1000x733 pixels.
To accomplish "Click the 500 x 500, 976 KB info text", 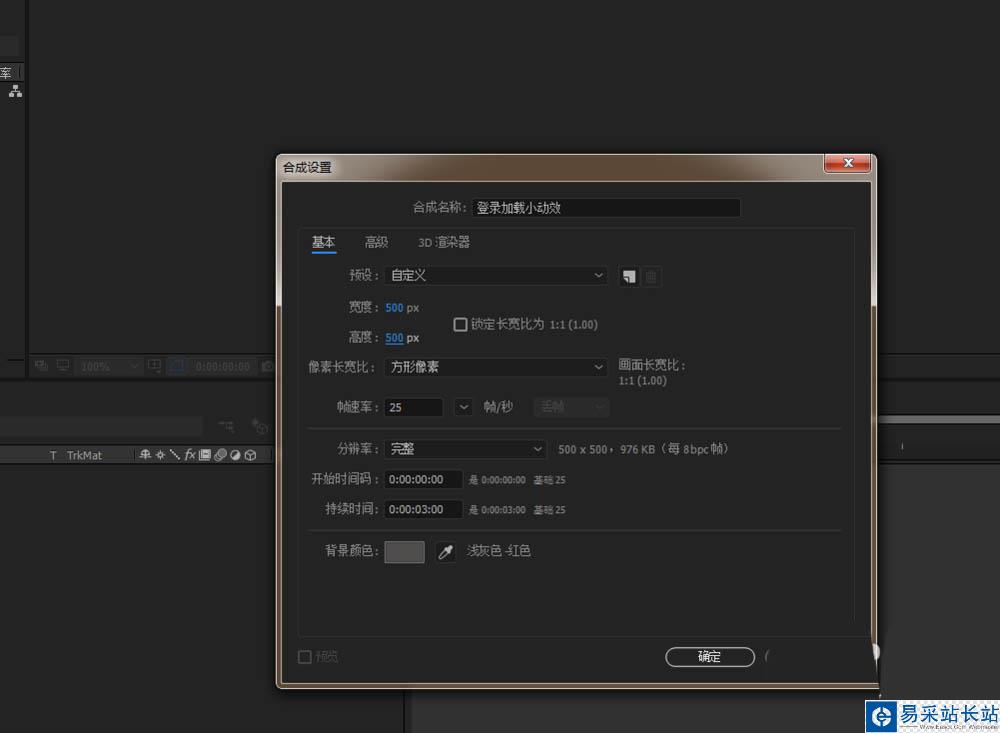I will click(642, 449).
